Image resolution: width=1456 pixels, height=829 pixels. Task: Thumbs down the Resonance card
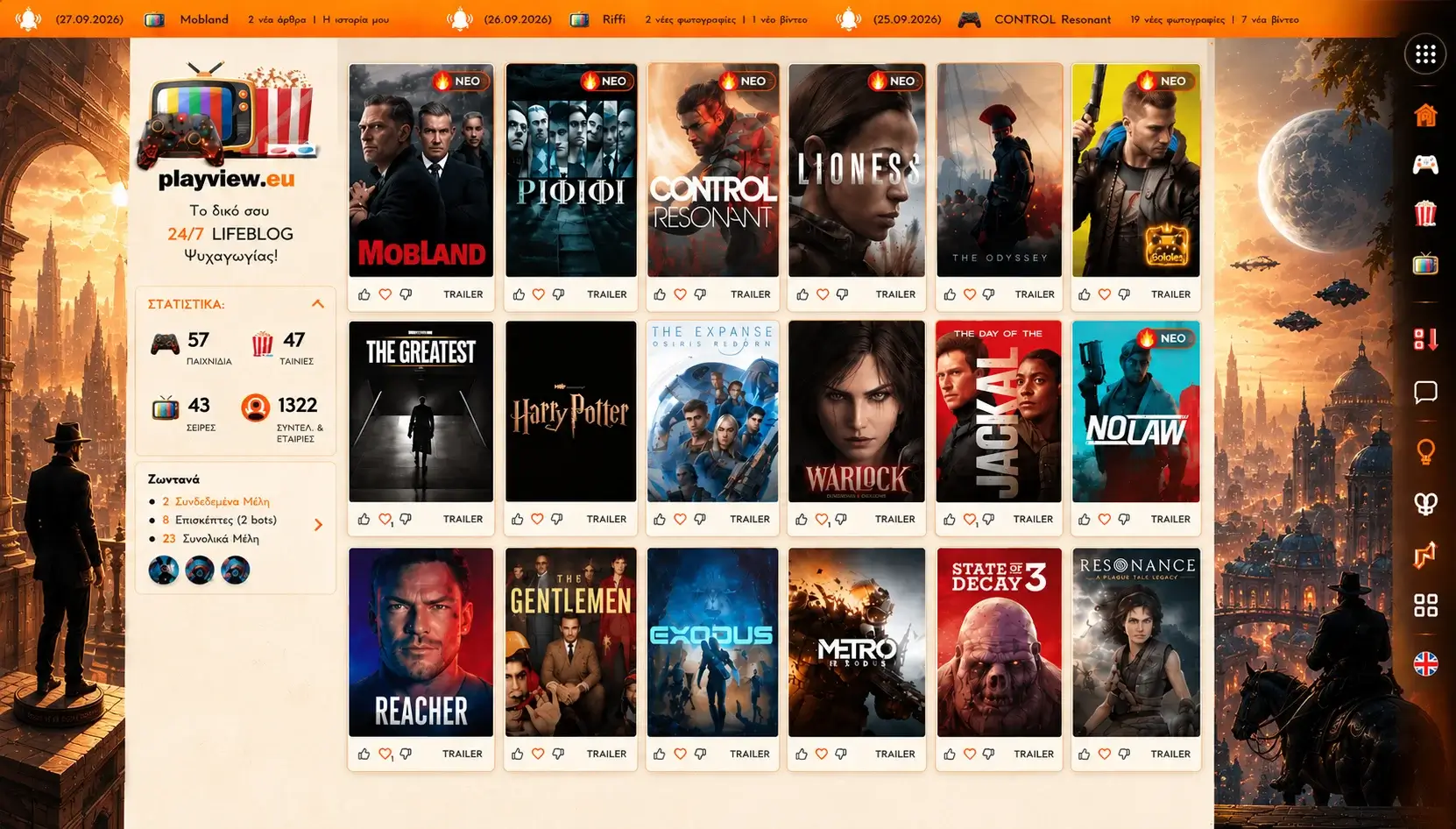point(1124,754)
